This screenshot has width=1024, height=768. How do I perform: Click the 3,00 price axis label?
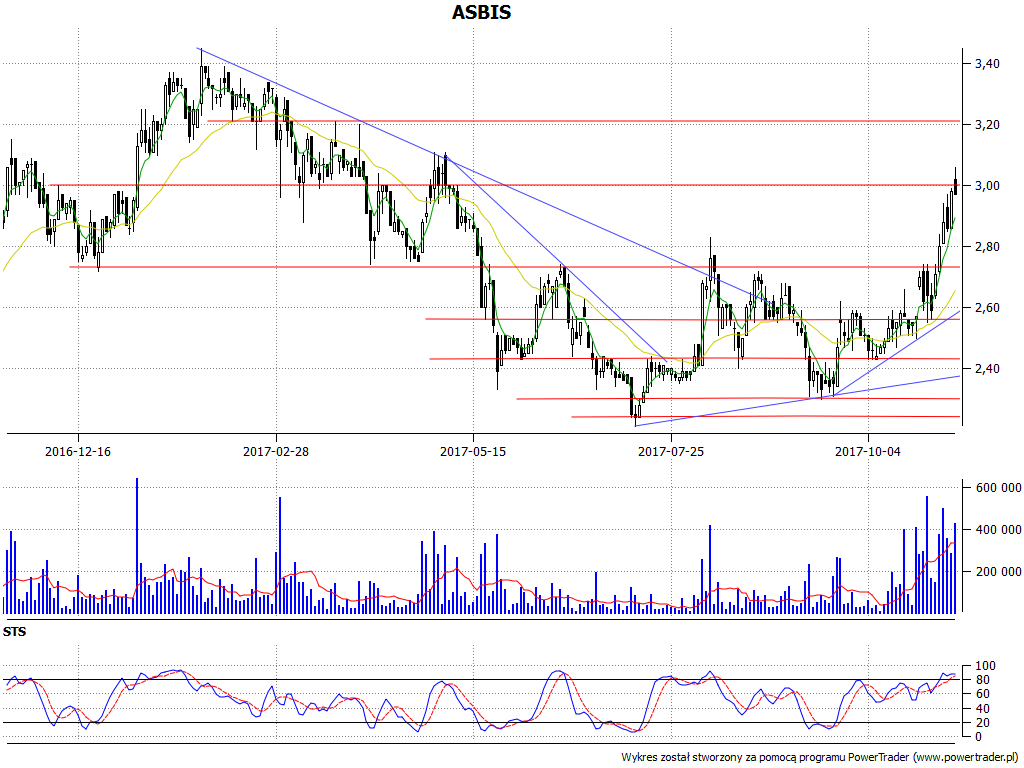click(x=987, y=185)
